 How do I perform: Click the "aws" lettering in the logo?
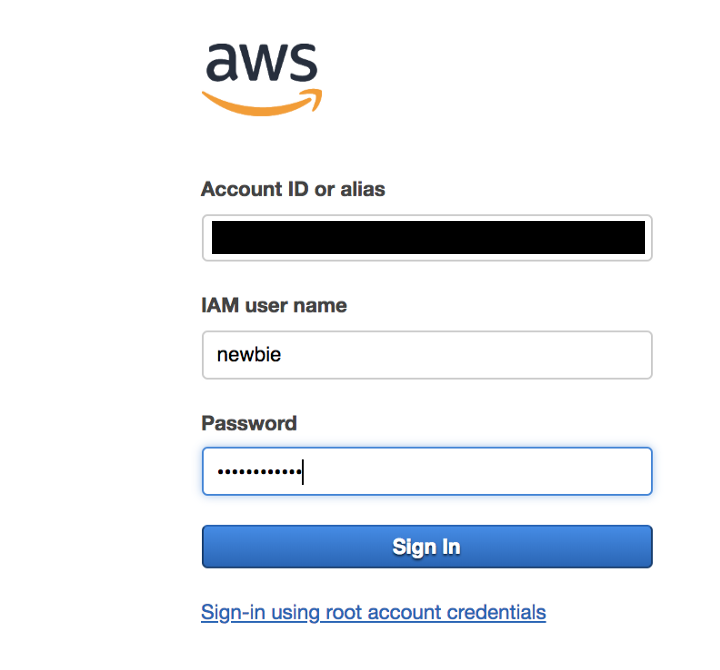(x=262, y=63)
